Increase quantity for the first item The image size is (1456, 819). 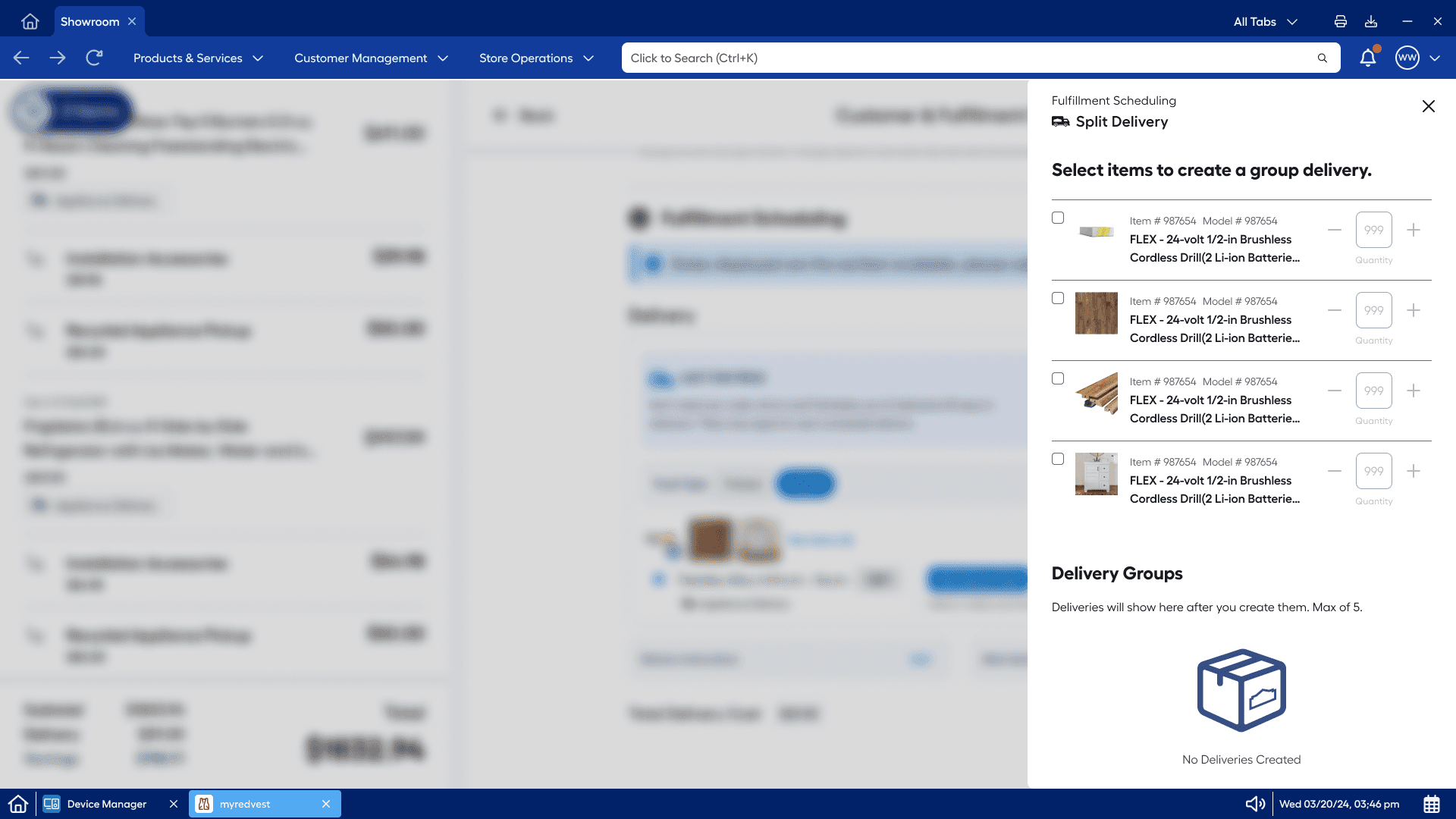point(1414,230)
